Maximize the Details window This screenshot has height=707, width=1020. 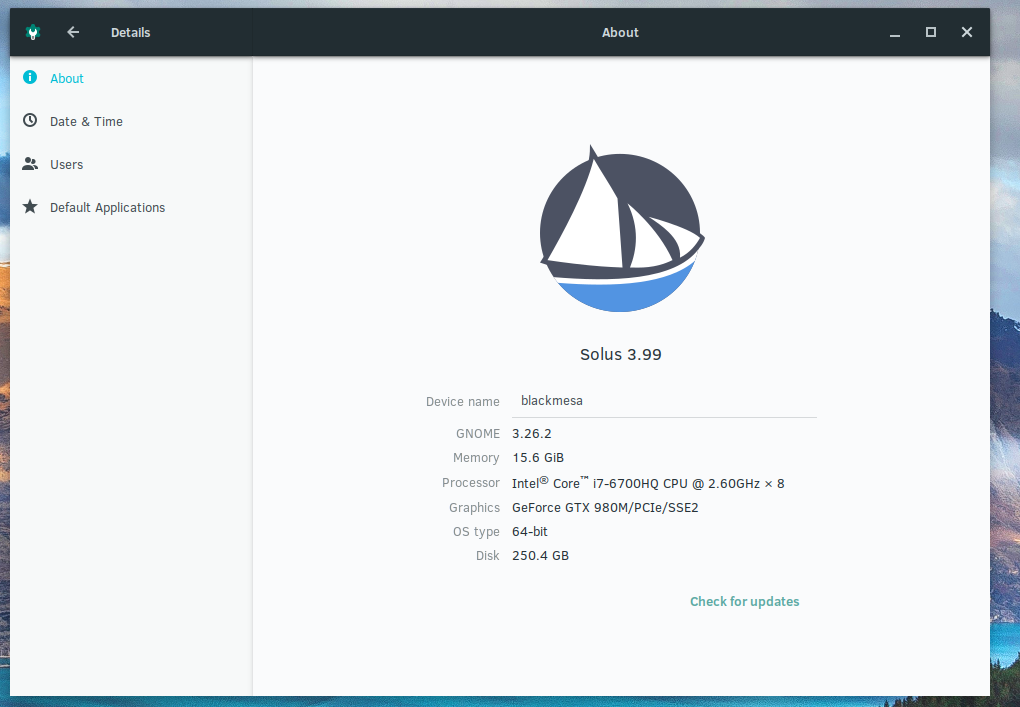click(x=931, y=32)
